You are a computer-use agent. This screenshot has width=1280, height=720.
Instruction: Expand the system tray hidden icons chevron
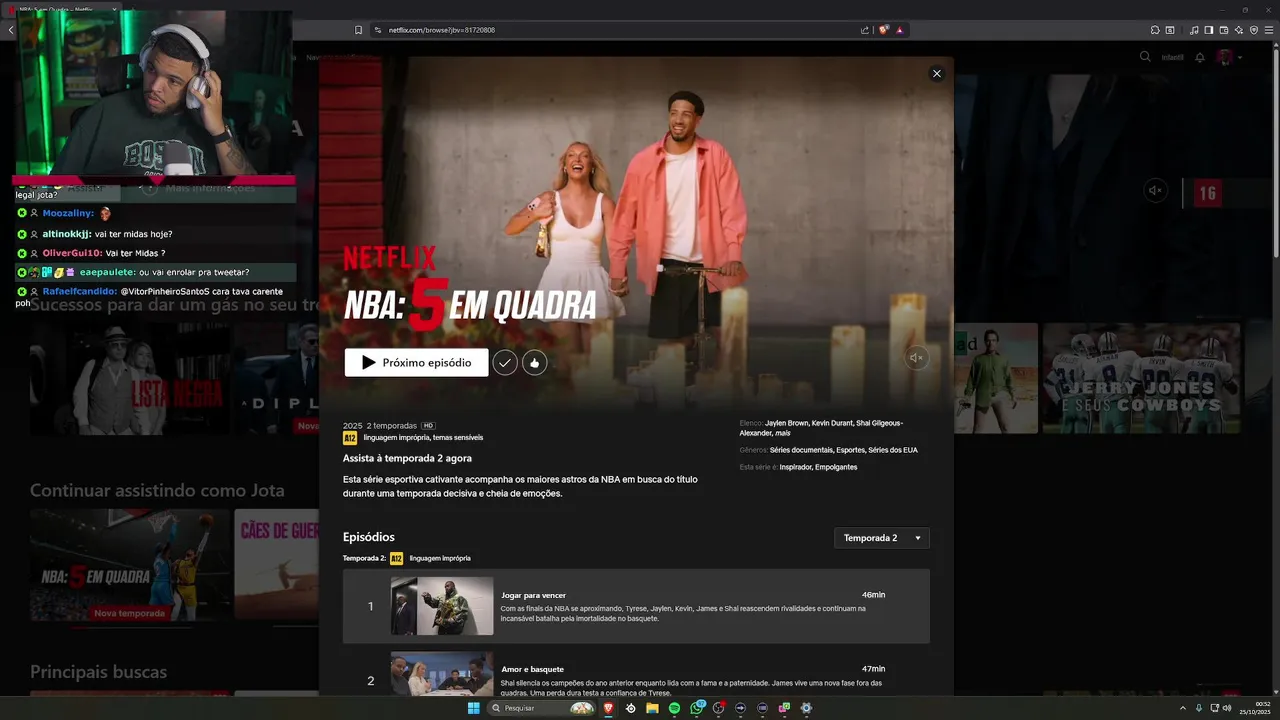[x=1182, y=708]
